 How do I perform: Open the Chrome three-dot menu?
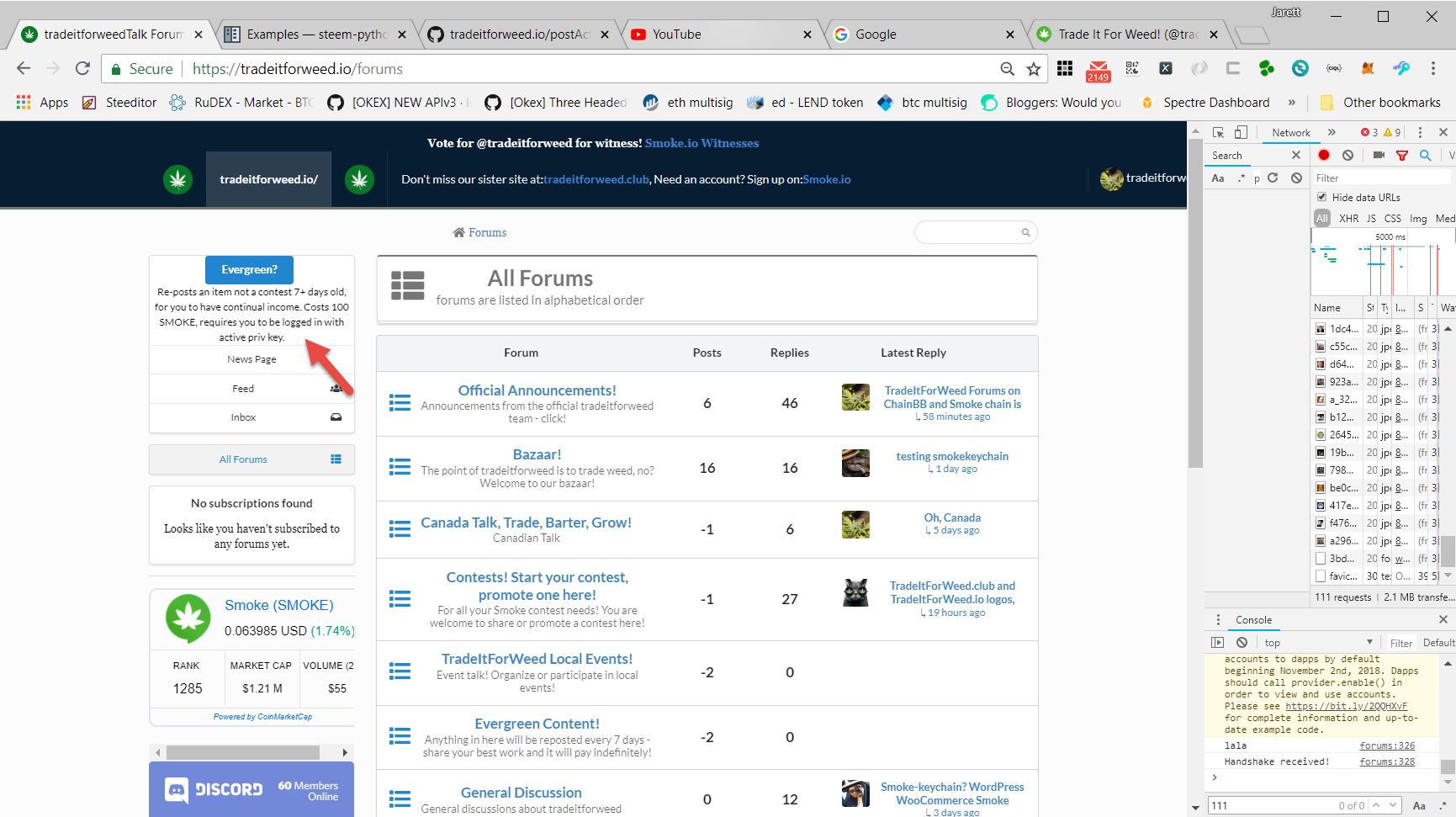tap(1433, 68)
